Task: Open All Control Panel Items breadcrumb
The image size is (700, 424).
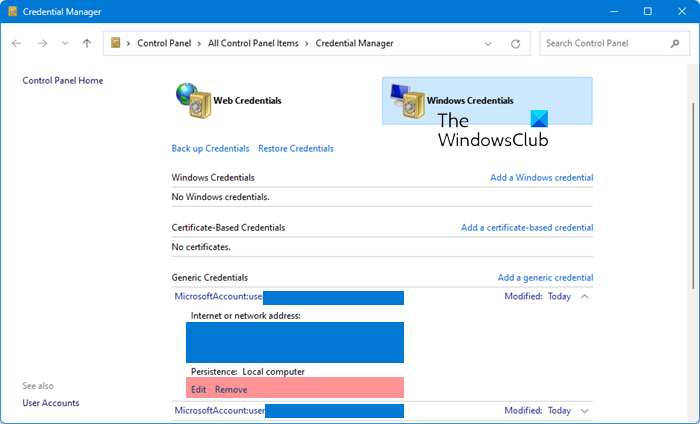Action: click(253, 43)
